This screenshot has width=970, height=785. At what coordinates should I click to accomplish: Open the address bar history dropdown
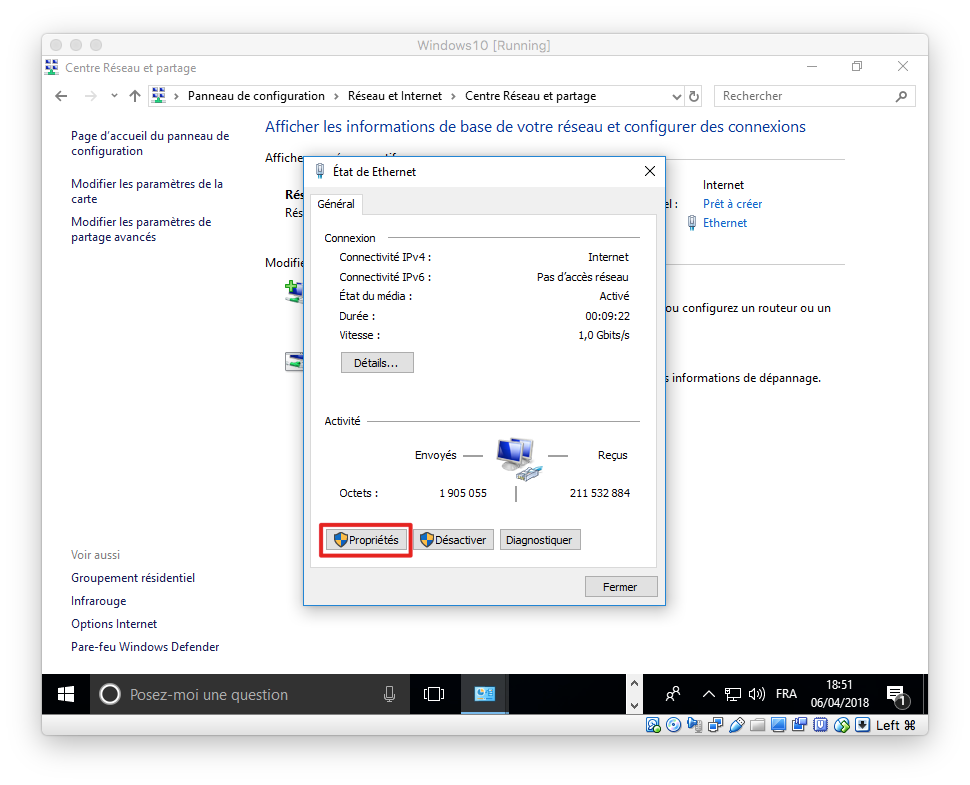point(677,97)
